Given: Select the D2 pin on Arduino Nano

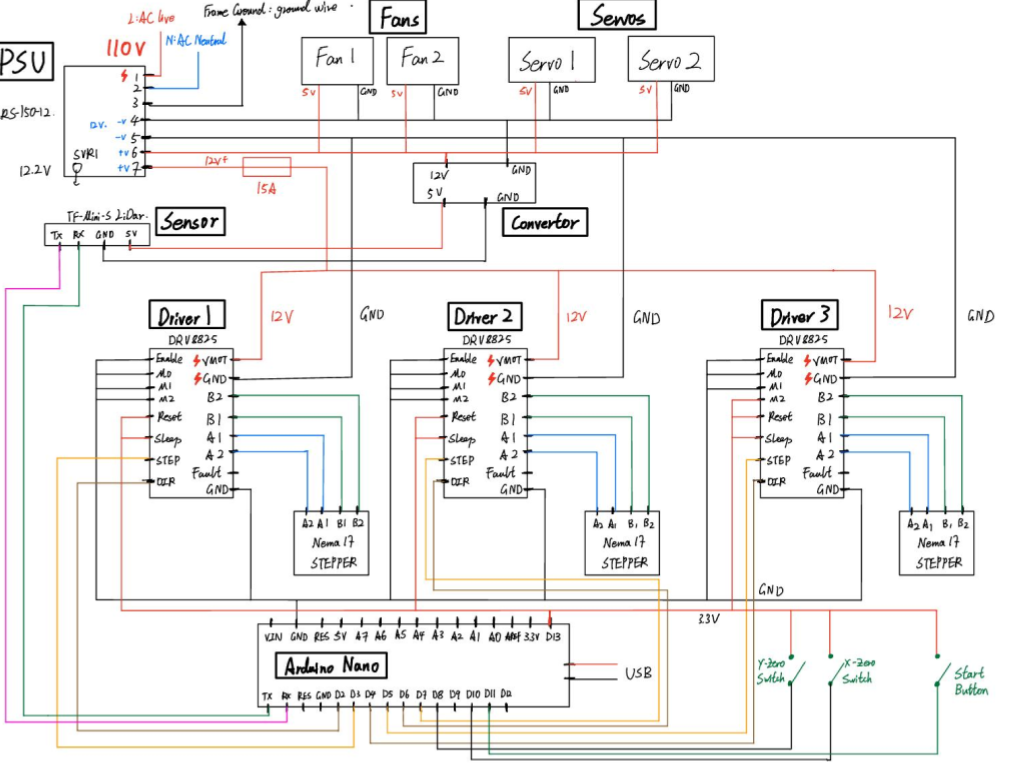Looking at the screenshot, I should [x=339, y=696].
